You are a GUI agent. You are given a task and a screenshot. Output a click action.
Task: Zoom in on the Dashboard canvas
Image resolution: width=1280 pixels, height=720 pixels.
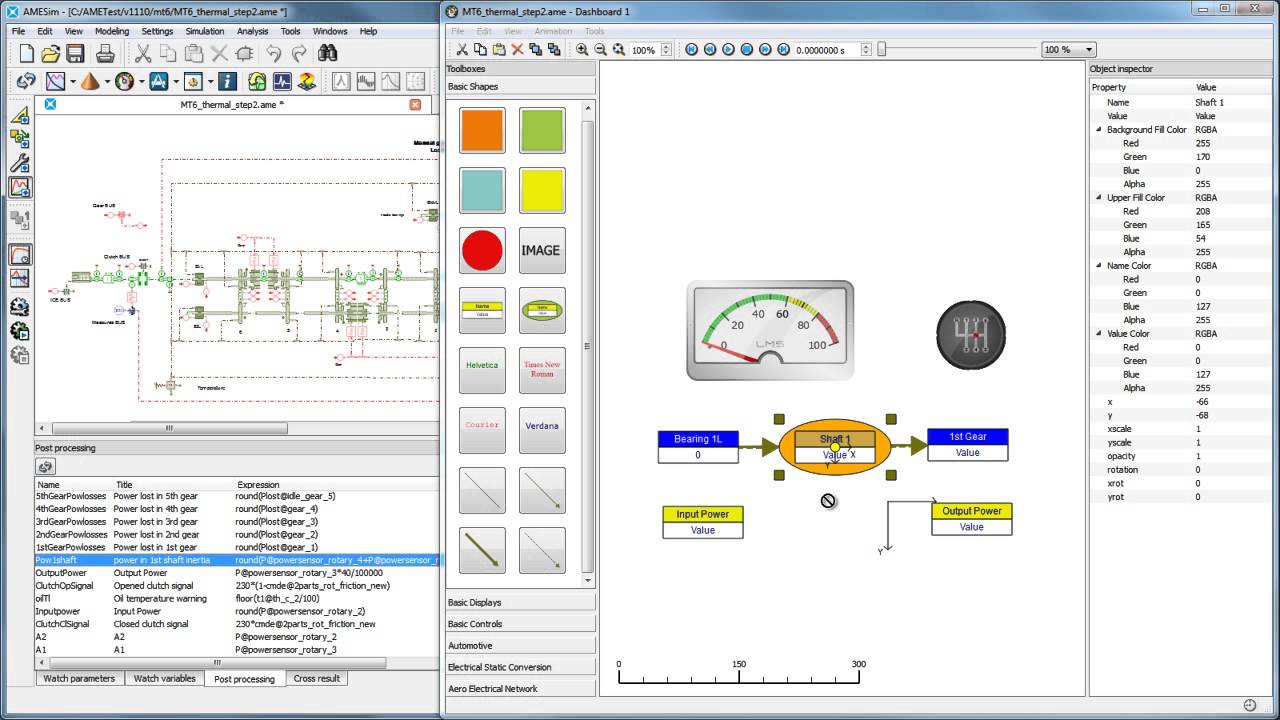[x=583, y=49]
